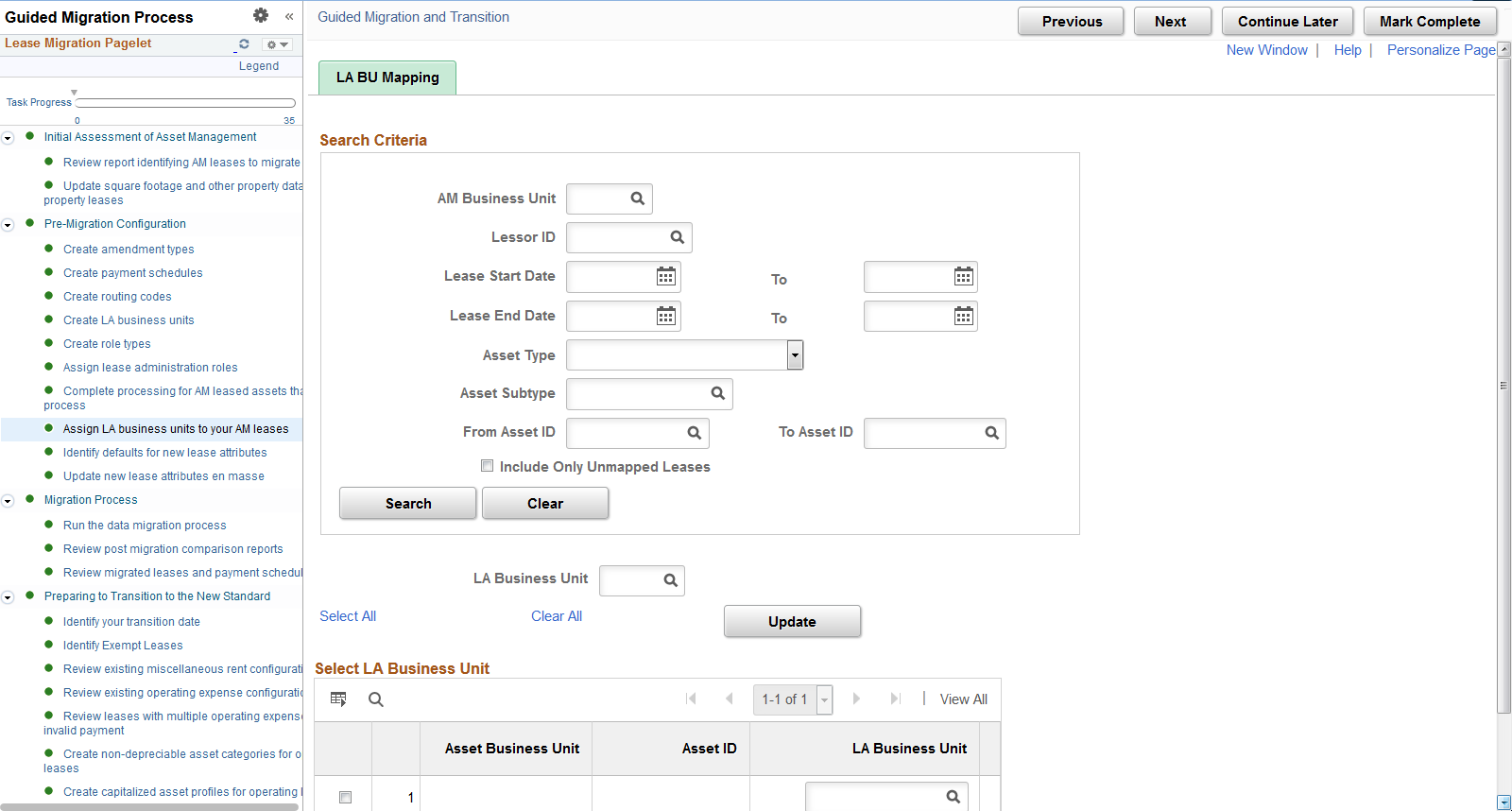Open Lease Start Date To calendar picker
1512x811 pixels.
coord(964,276)
